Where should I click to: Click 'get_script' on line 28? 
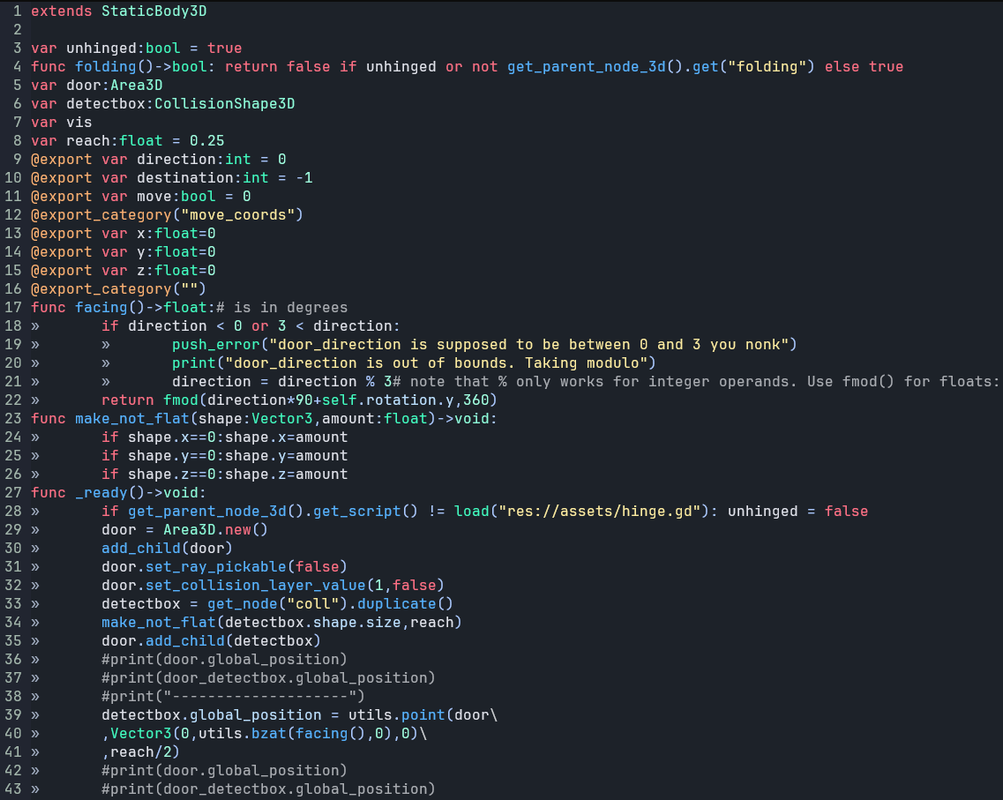357,512
